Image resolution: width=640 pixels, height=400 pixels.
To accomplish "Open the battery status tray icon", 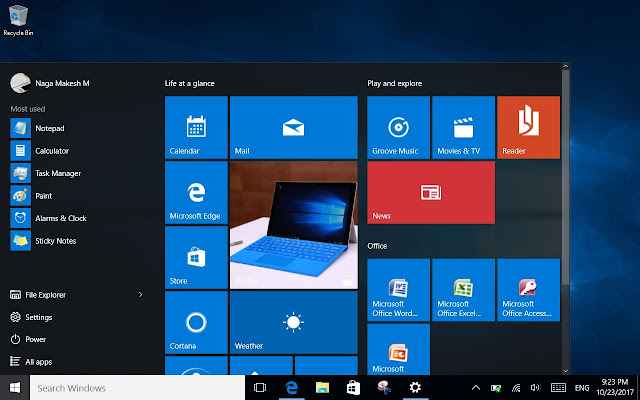I will click(496, 388).
